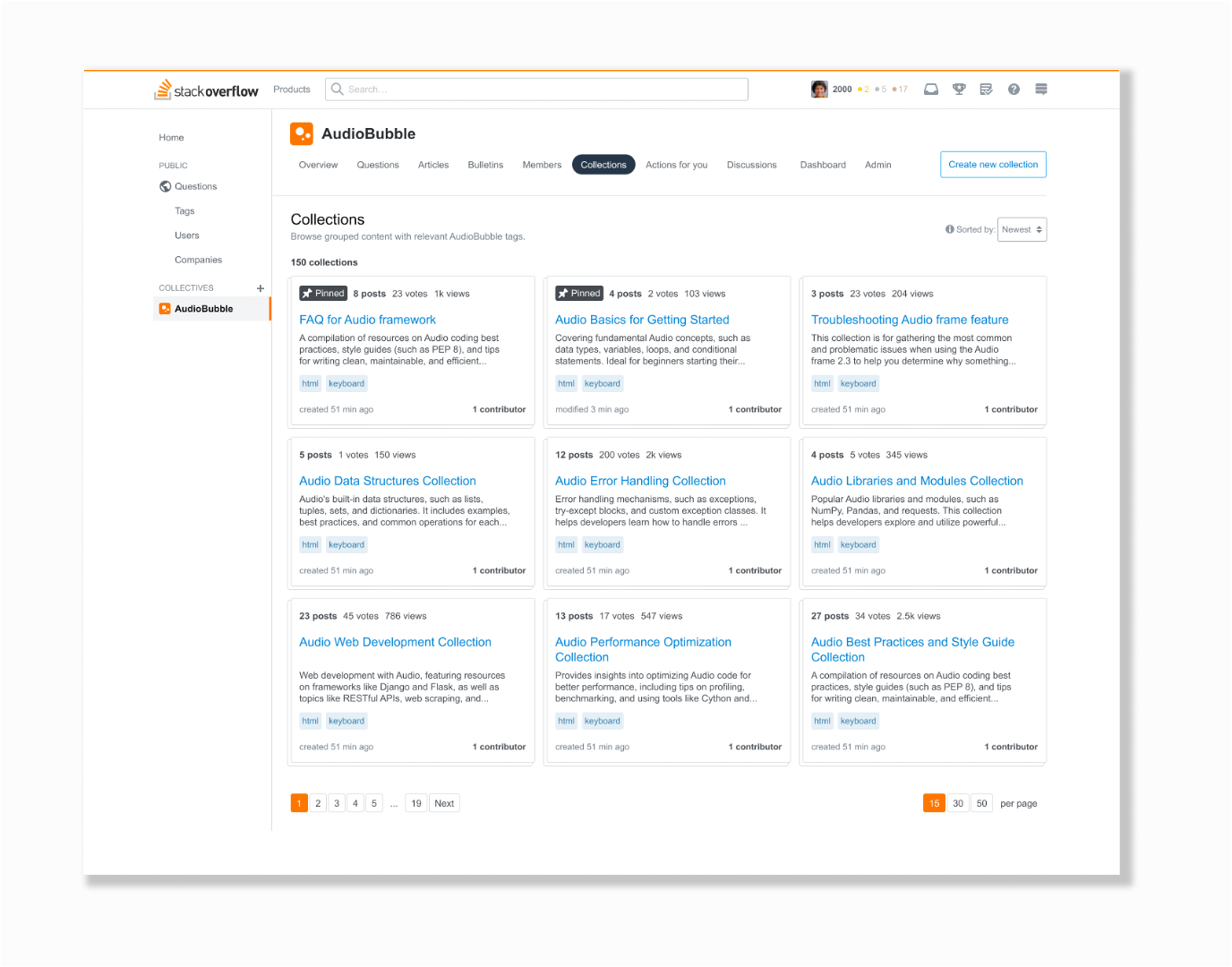Open Companies in sidebar
This screenshot has width=1232, height=967.
click(x=198, y=260)
